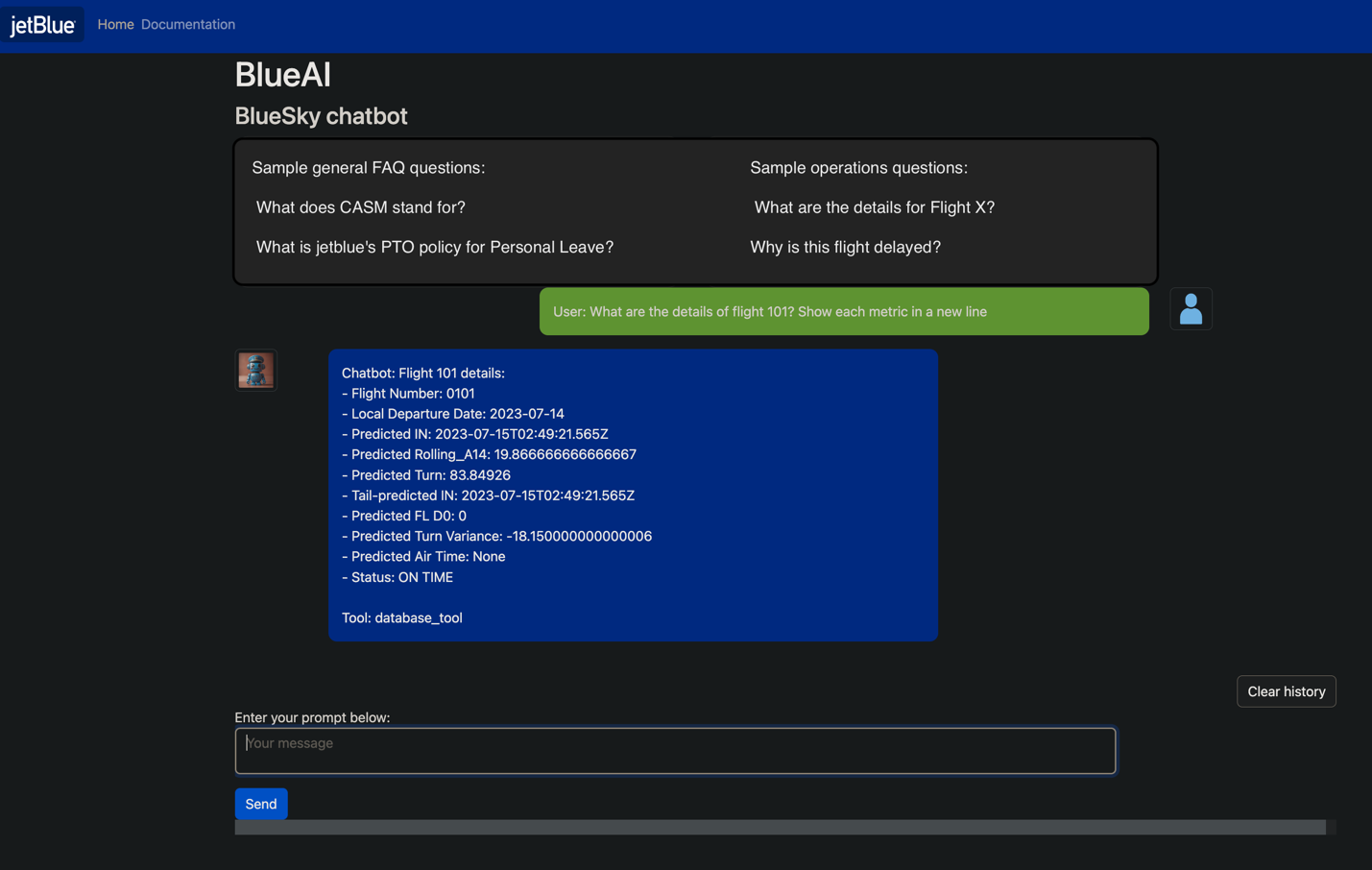Select the PTO policy for Personal Leave question
The width and height of the screenshot is (1372, 870).
435,247
